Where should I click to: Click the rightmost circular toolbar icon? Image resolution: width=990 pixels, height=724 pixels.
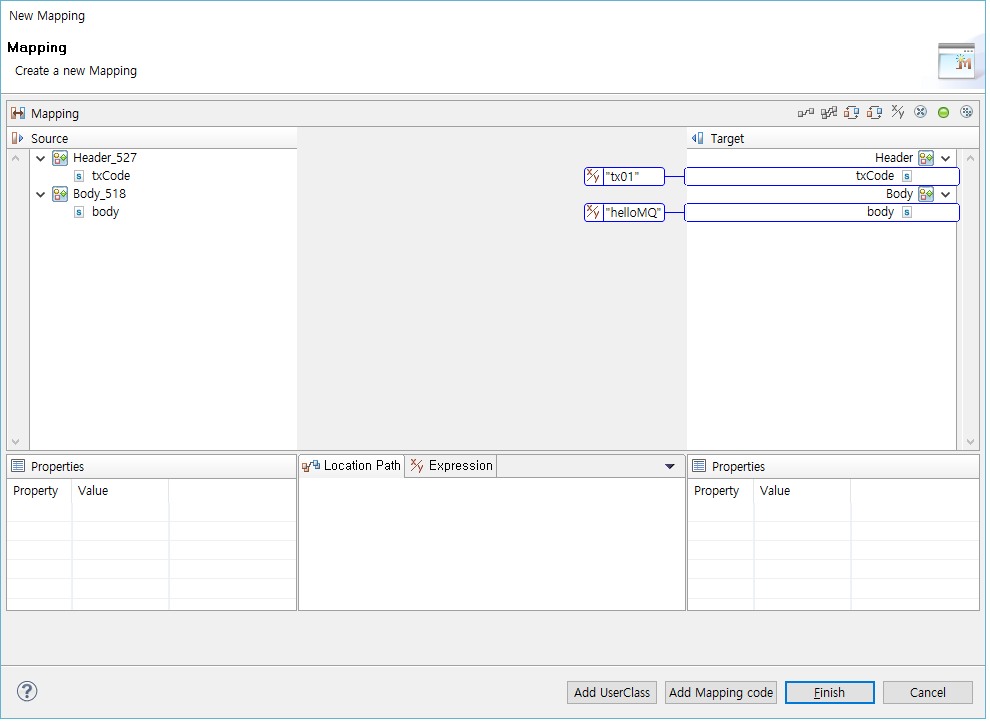(966, 112)
